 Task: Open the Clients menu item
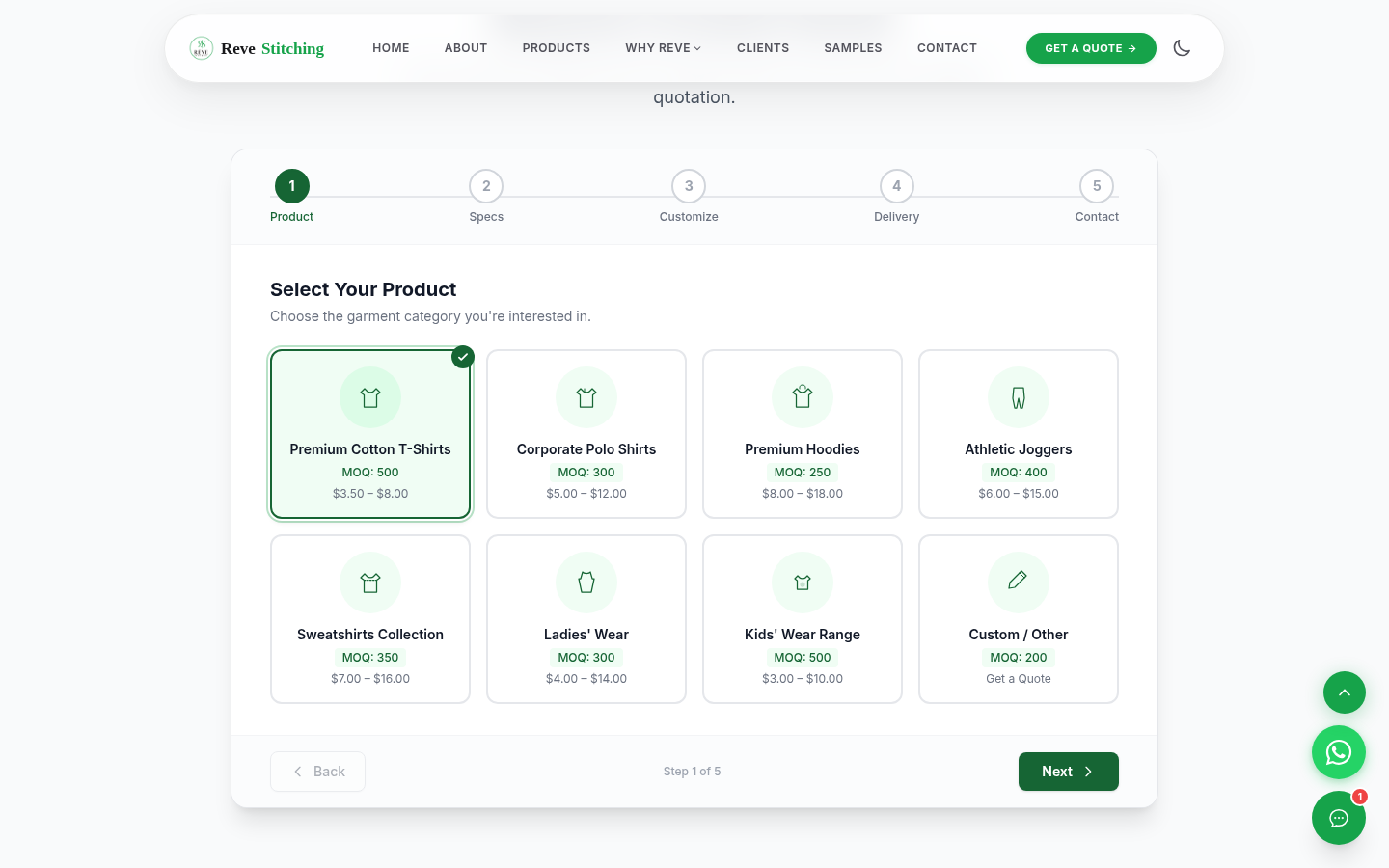click(763, 48)
